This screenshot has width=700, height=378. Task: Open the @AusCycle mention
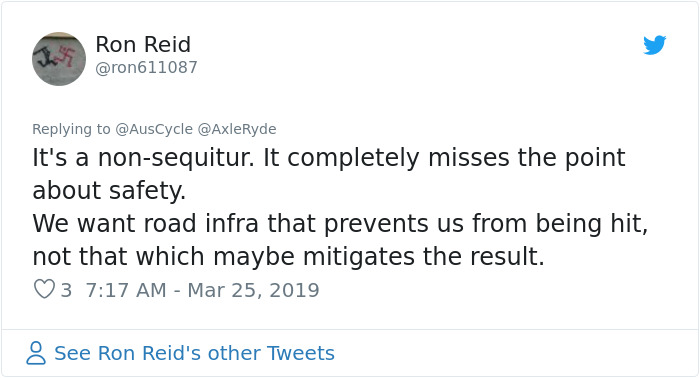tap(154, 129)
